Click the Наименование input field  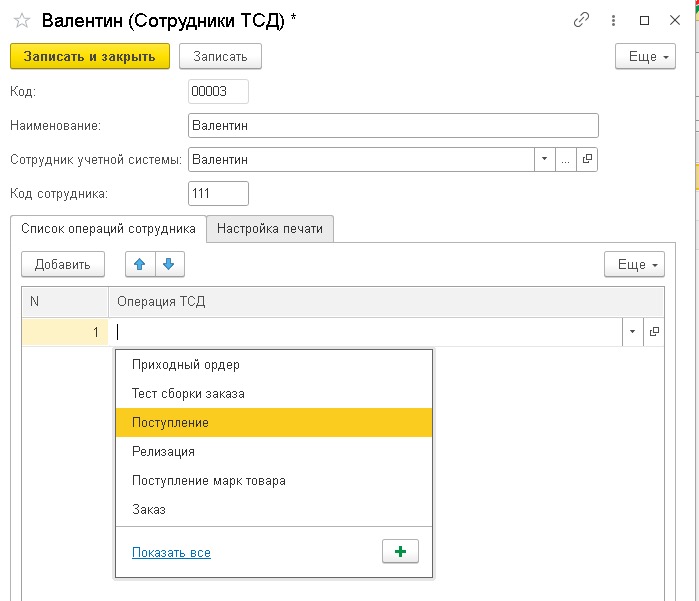tap(393, 126)
